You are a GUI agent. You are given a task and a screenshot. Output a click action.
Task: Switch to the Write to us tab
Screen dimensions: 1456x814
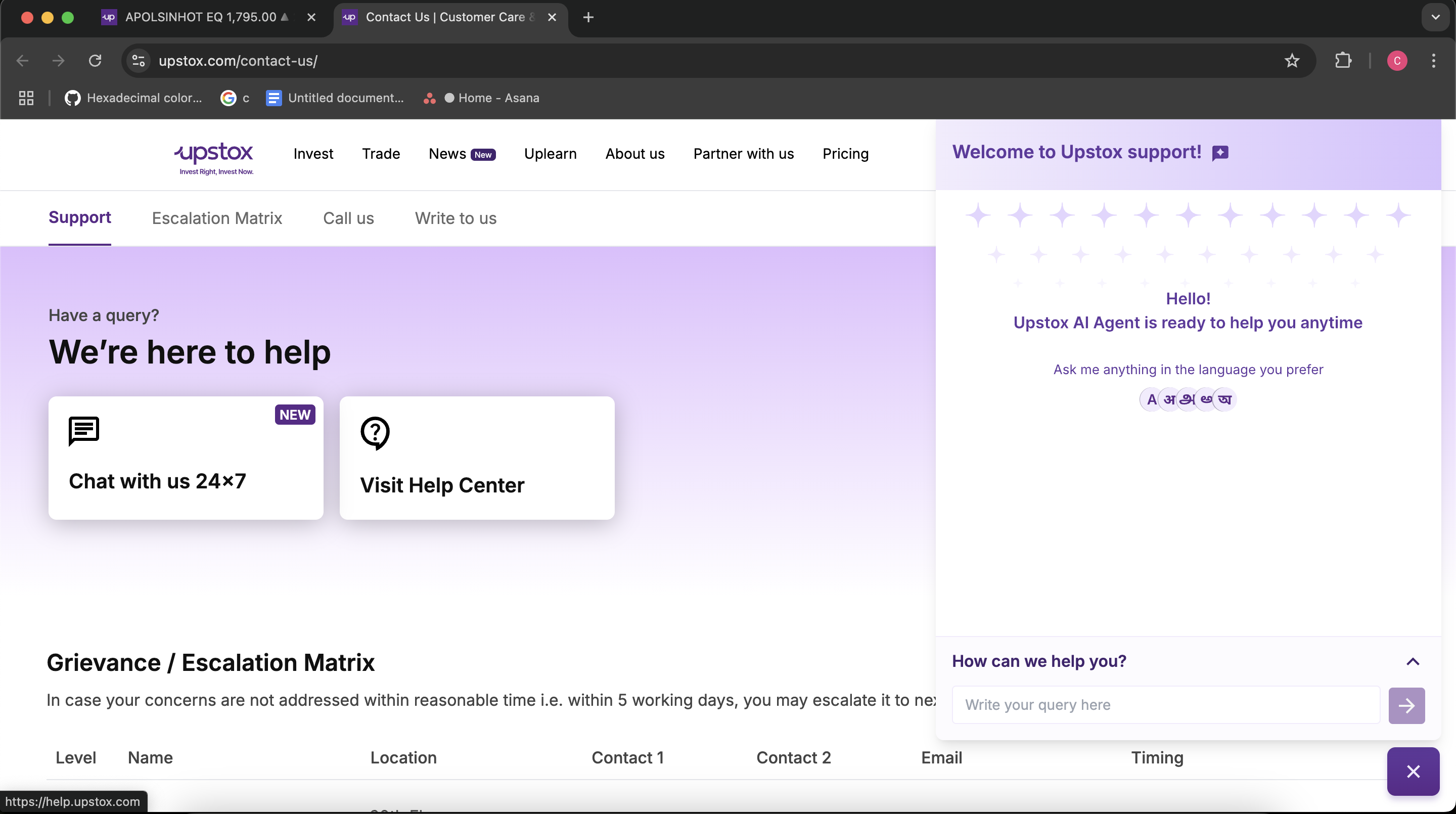click(x=456, y=218)
